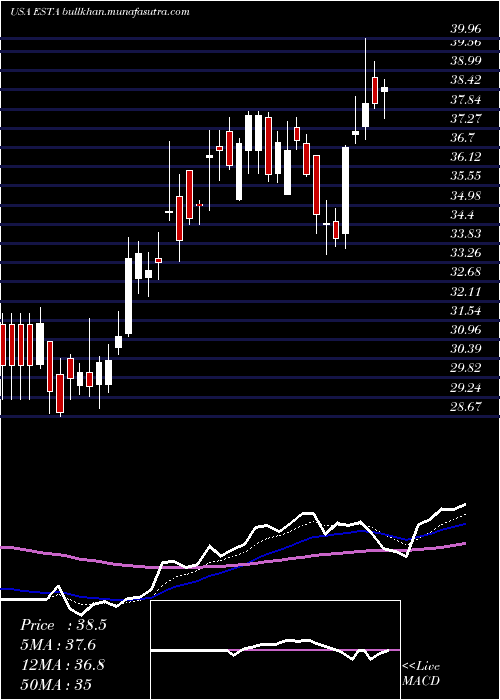Click the <<Live MACD label
This screenshot has height=700, width=500.
click(421, 674)
